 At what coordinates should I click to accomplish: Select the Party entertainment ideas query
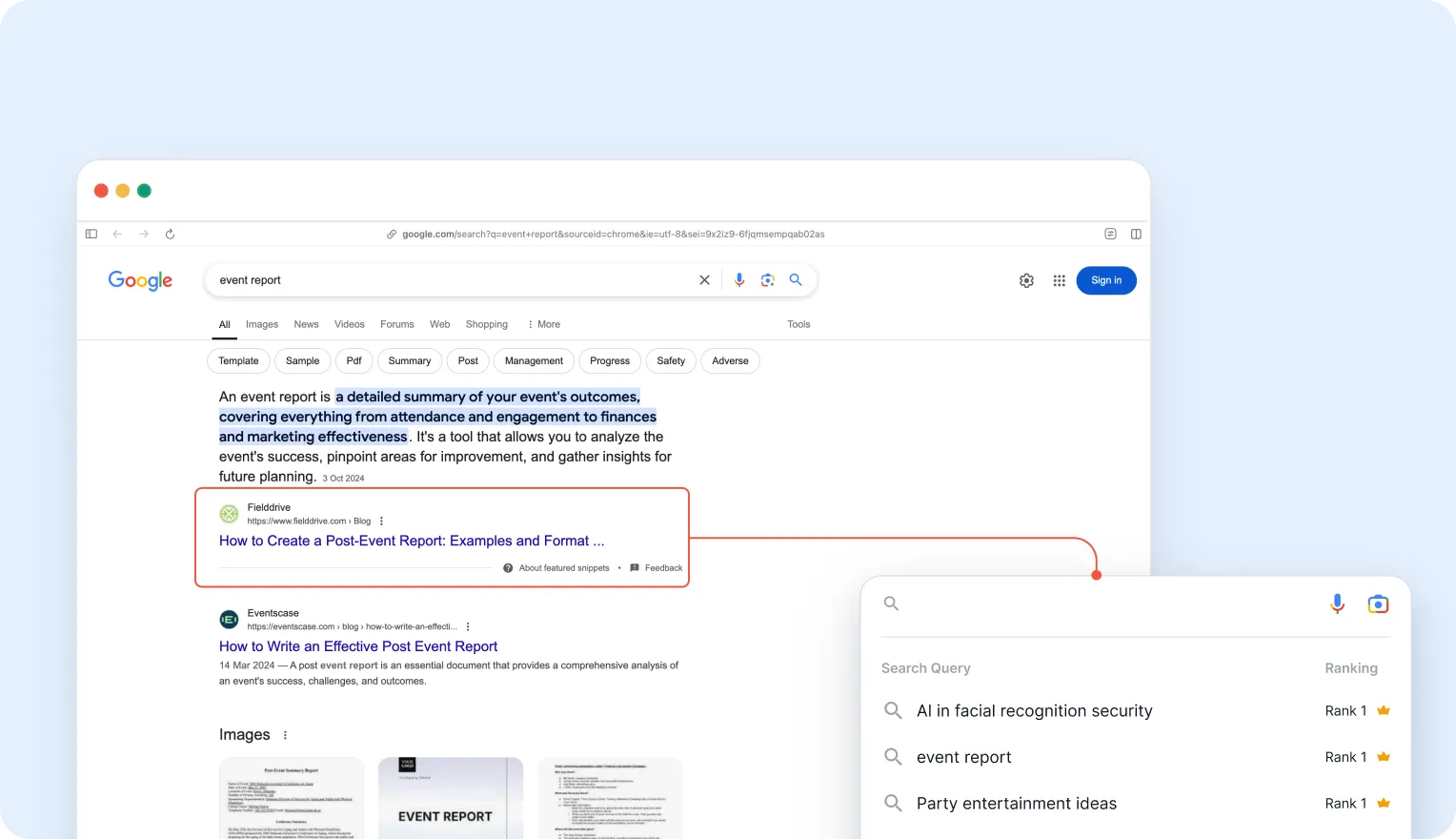click(x=1017, y=804)
